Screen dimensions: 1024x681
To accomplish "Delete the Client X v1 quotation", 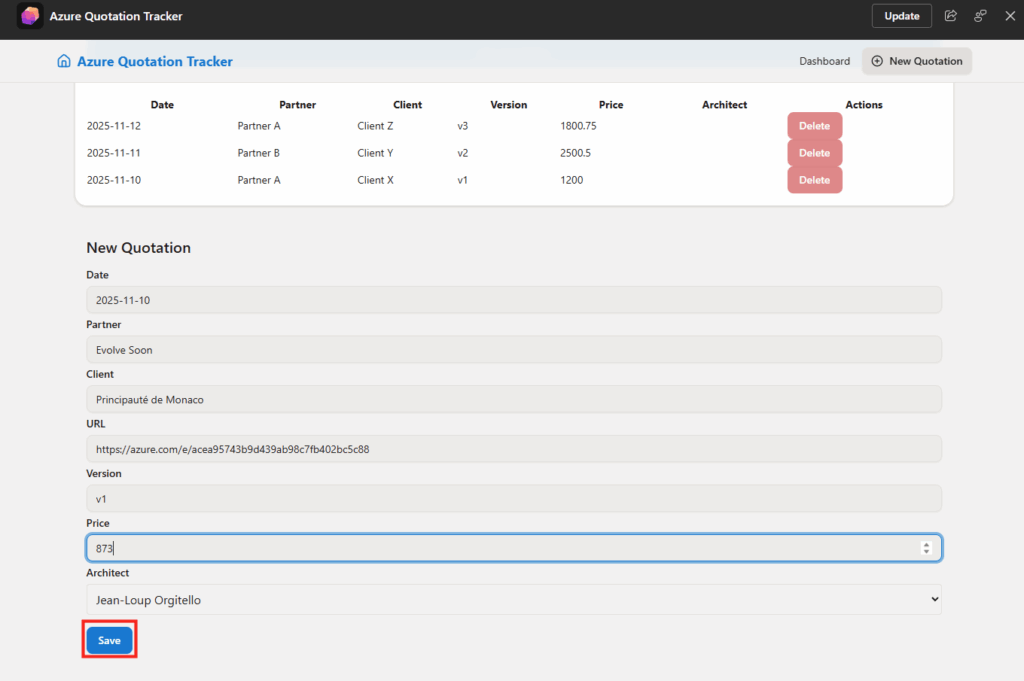I will tap(814, 180).
